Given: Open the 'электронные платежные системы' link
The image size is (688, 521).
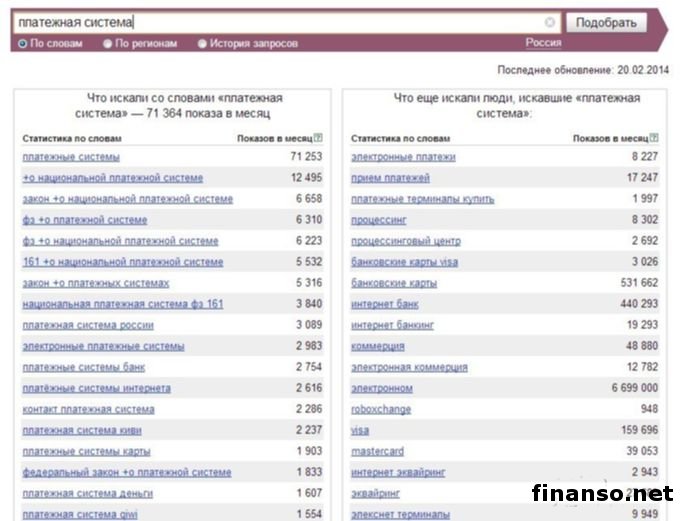Looking at the screenshot, I should [x=103, y=346].
